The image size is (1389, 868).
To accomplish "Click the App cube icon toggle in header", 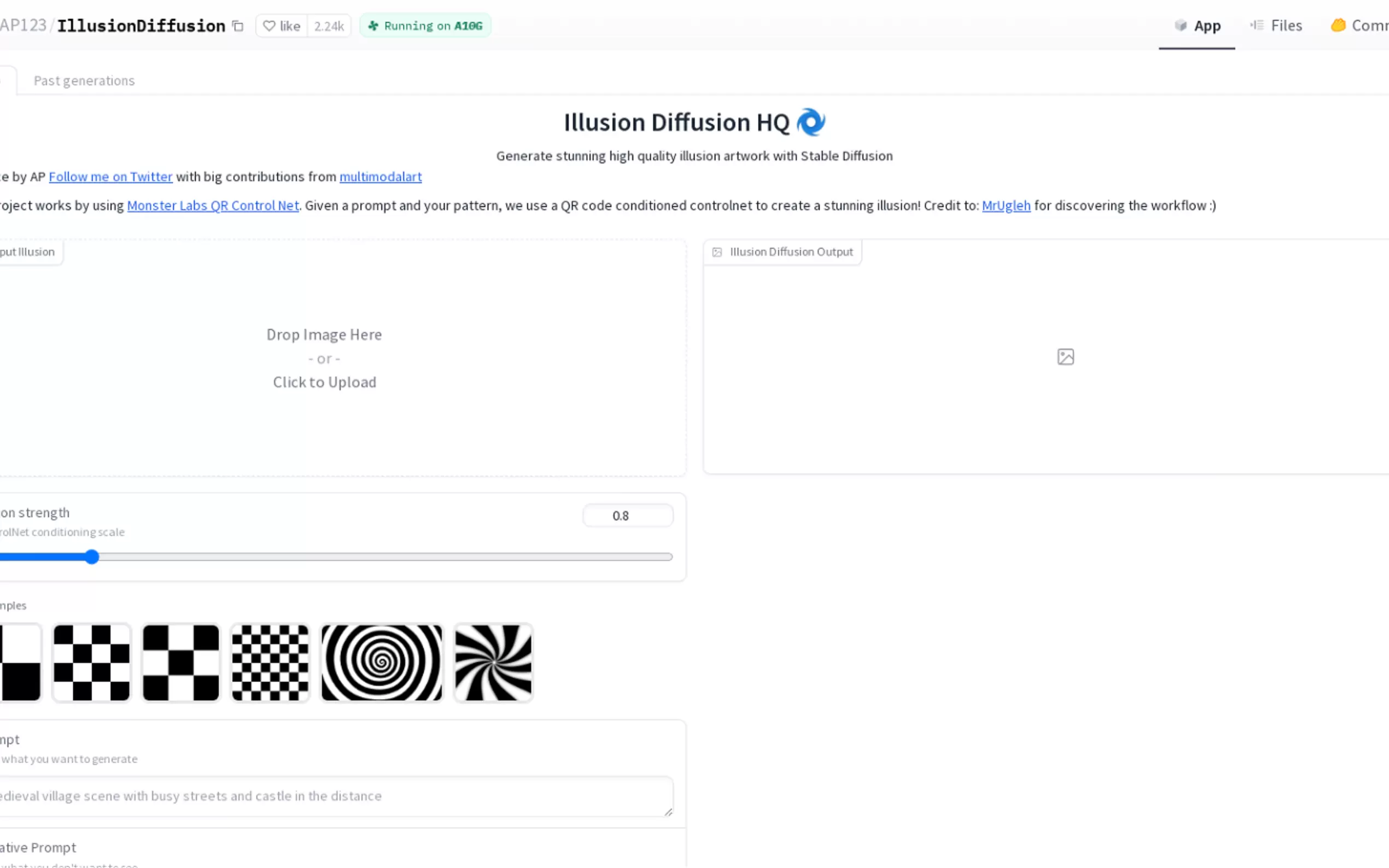I will (1180, 25).
